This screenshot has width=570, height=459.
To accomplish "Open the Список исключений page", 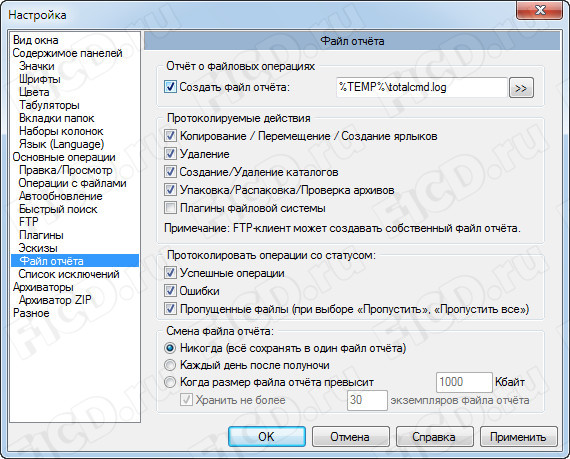I will [69, 274].
